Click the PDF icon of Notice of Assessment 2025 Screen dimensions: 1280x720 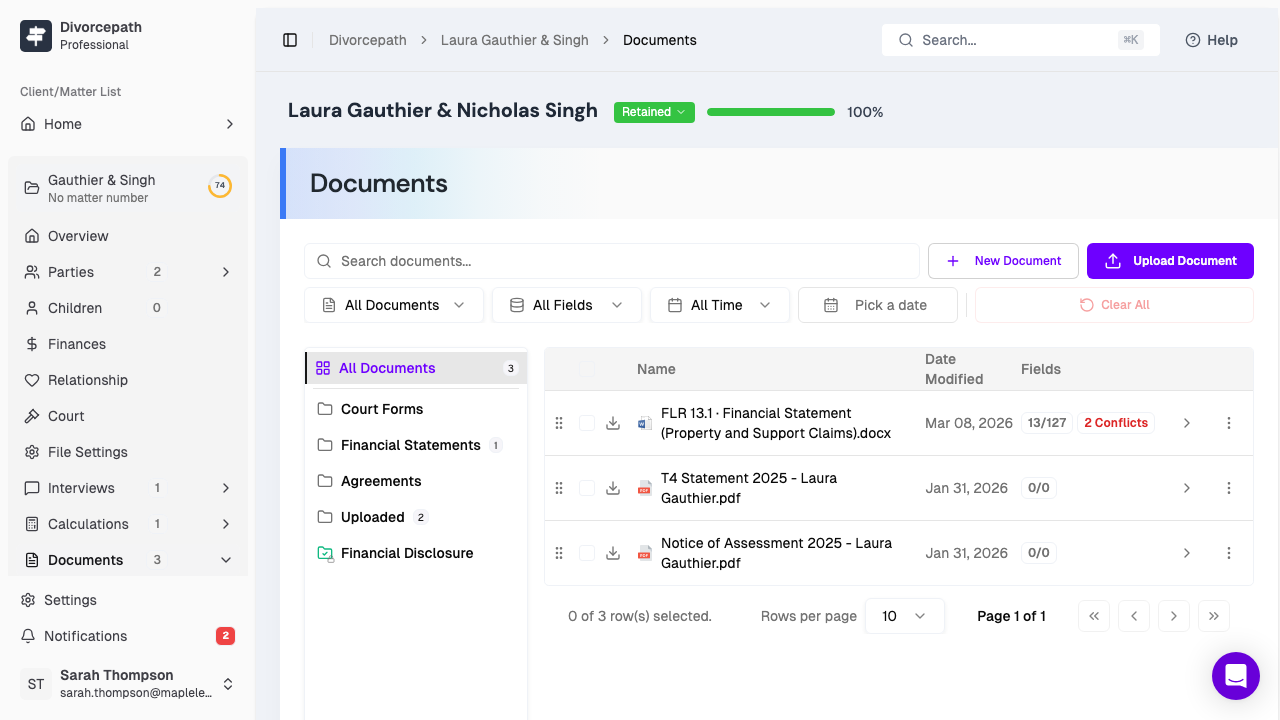644,553
